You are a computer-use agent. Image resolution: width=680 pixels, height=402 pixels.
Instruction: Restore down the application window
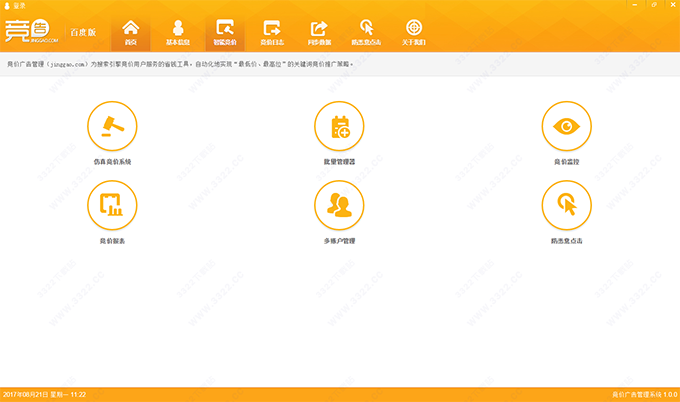point(654,4)
